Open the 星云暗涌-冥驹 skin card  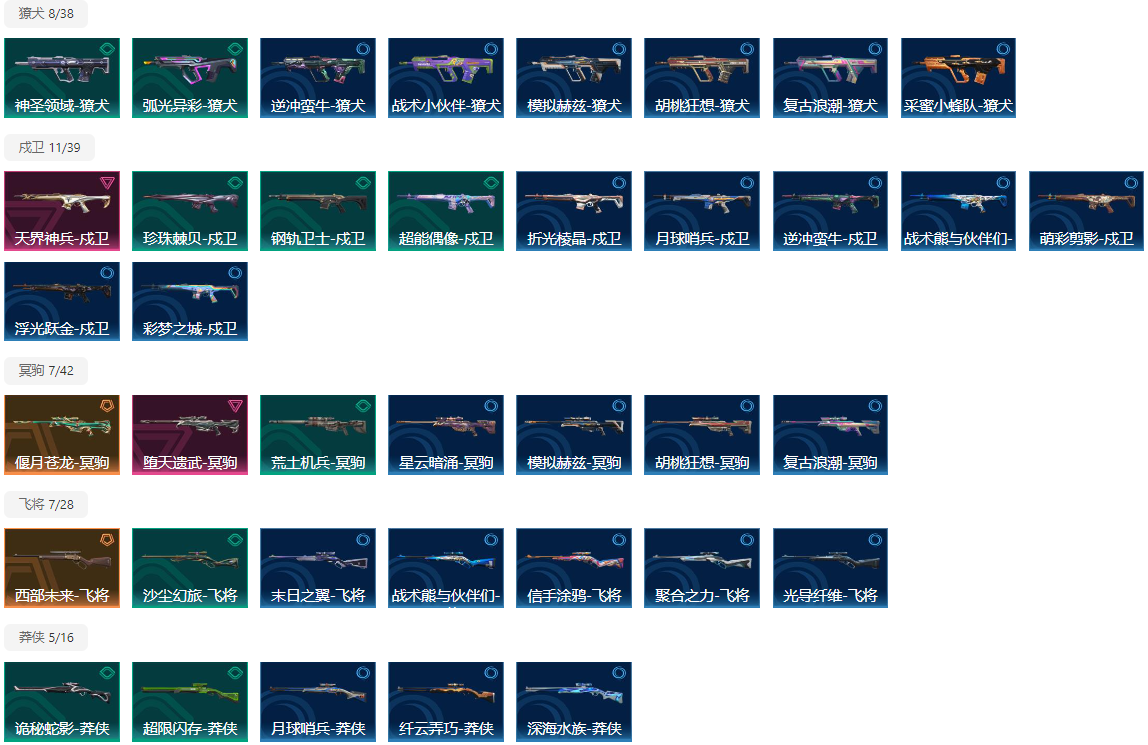tap(446, 434)
